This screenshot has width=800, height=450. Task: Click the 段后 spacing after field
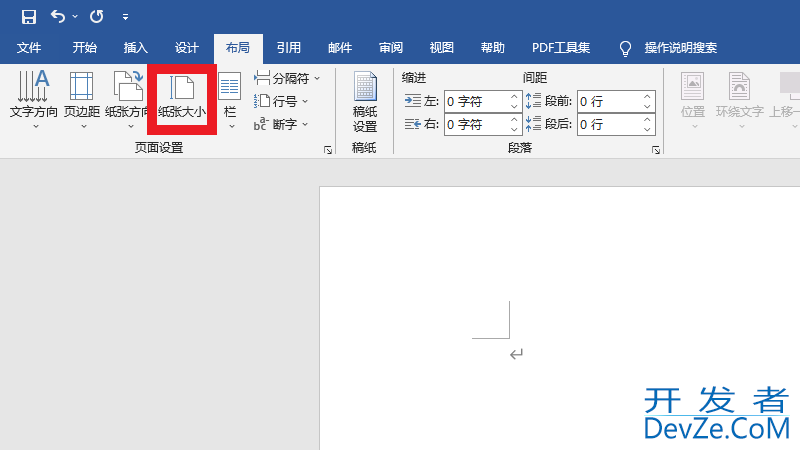[x=609, y=124]
